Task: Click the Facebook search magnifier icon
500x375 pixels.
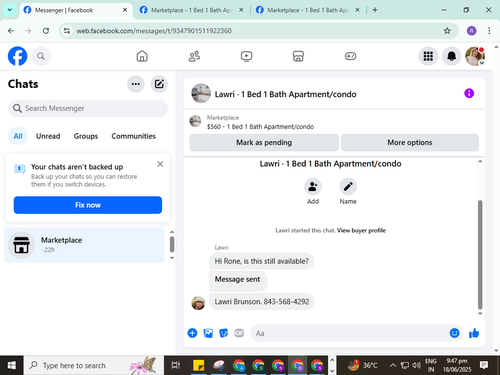Action: coord(41,56)
